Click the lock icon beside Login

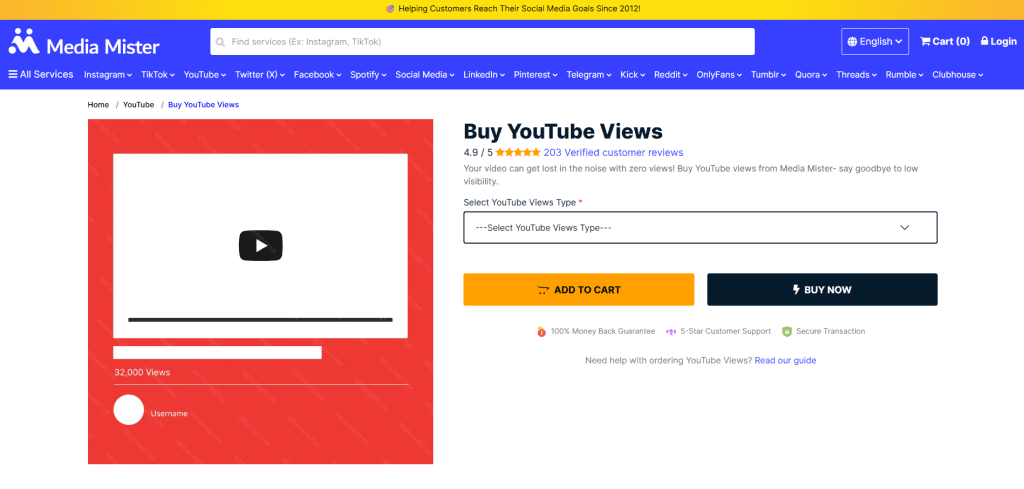click(x=984, y=40)
